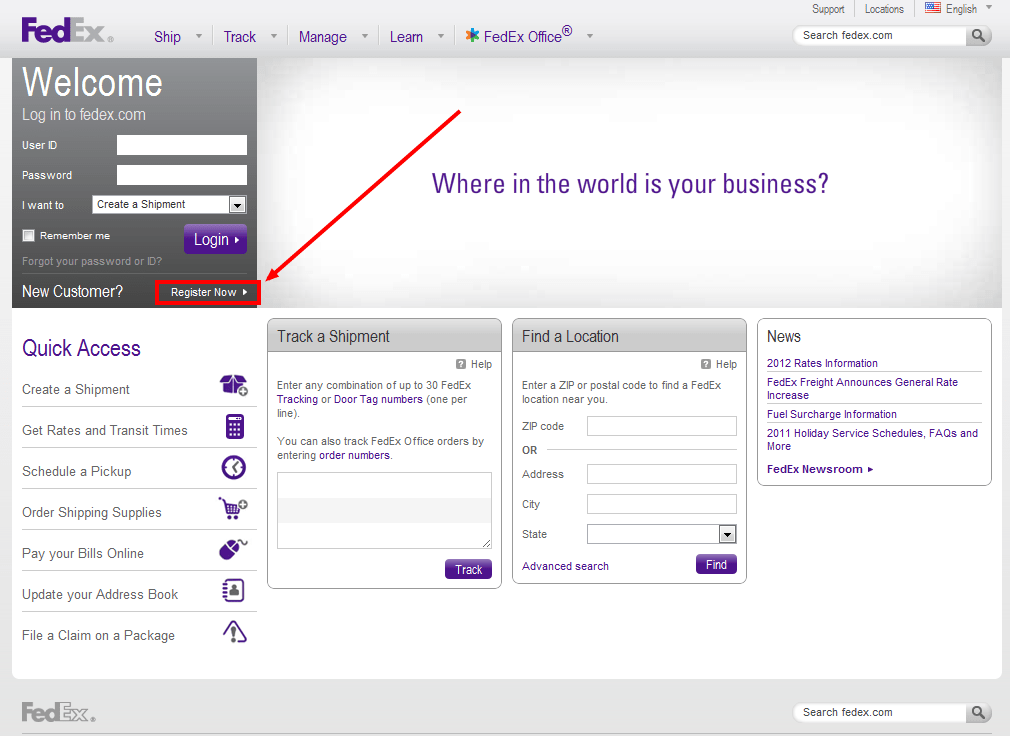Expand the Ship menu arrow
The width and height of the screenshot is (1010, 736).
pos(199,36)
